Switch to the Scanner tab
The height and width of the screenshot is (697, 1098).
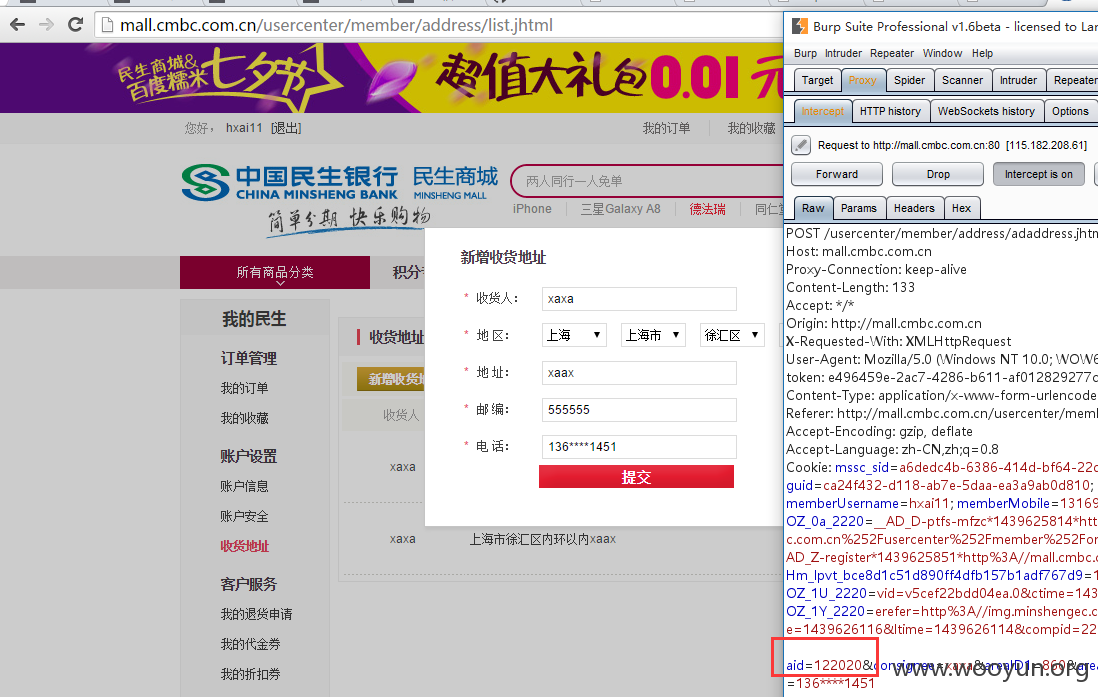[x=962, y=81]
